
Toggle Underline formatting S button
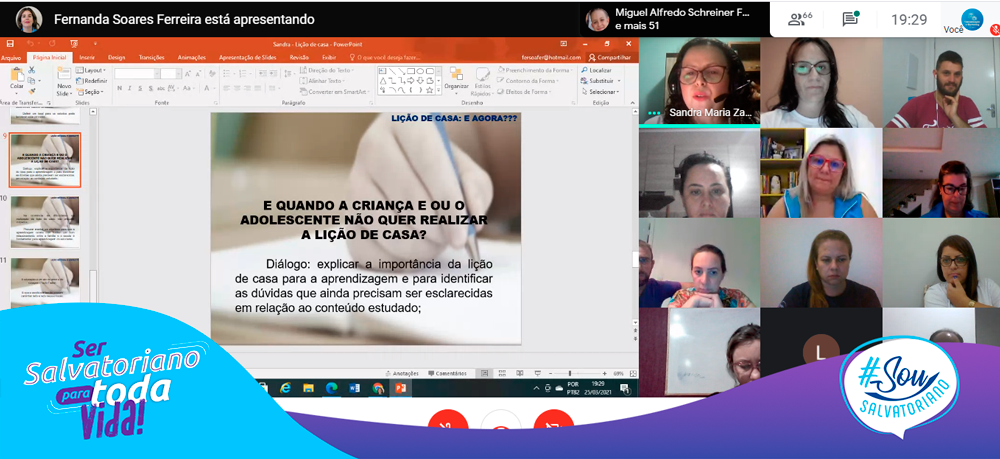[138, 88]
